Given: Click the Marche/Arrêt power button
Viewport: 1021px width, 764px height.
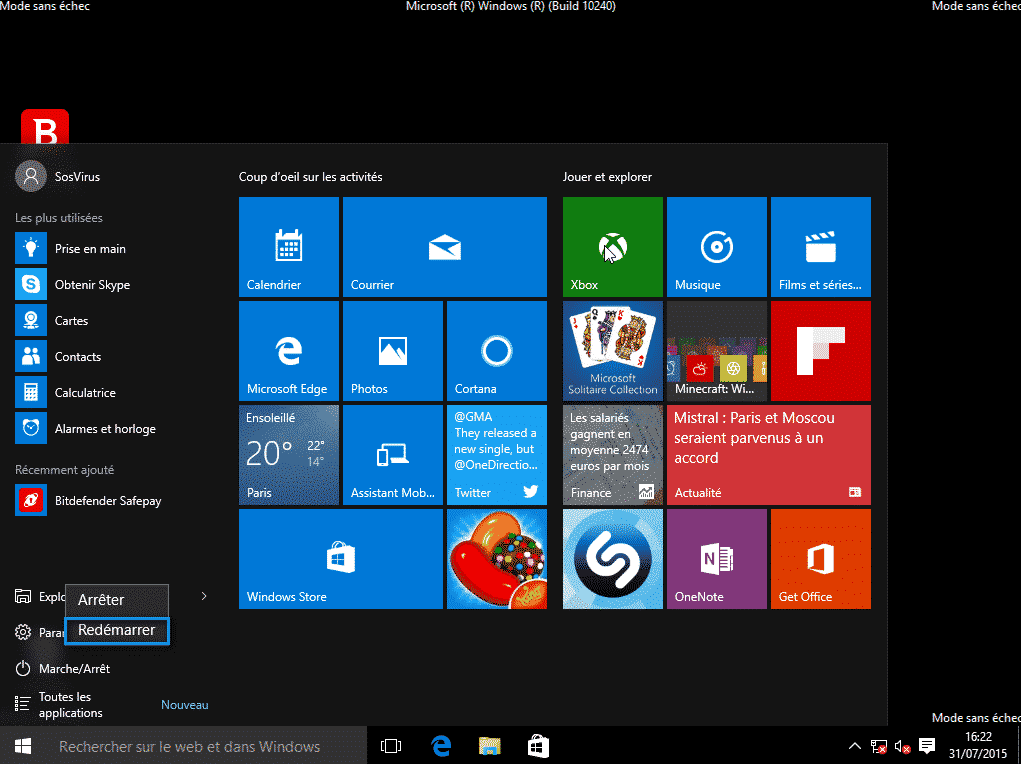Looking at the screenshot, I should point(73,668).
